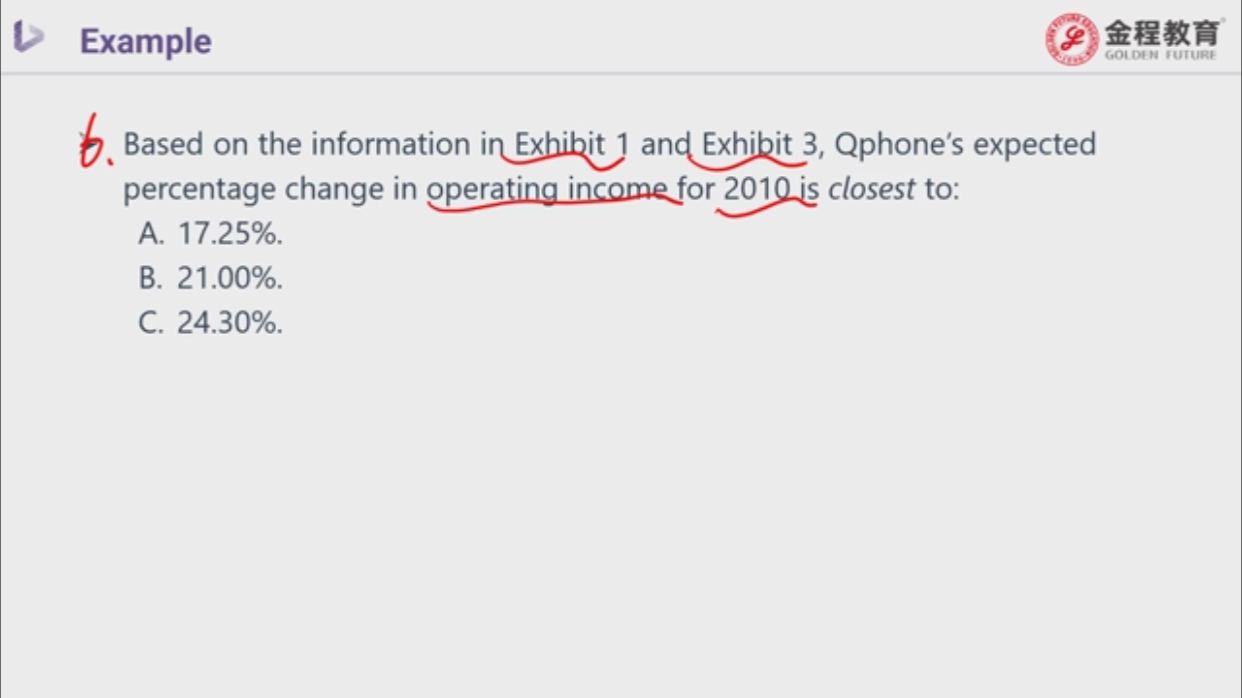Image resolution: width=1242 pixels, height=698 pixels.
Task: Click the red circular Golden Future logo
Action: pyautogui.click(x=1072, y=39)
